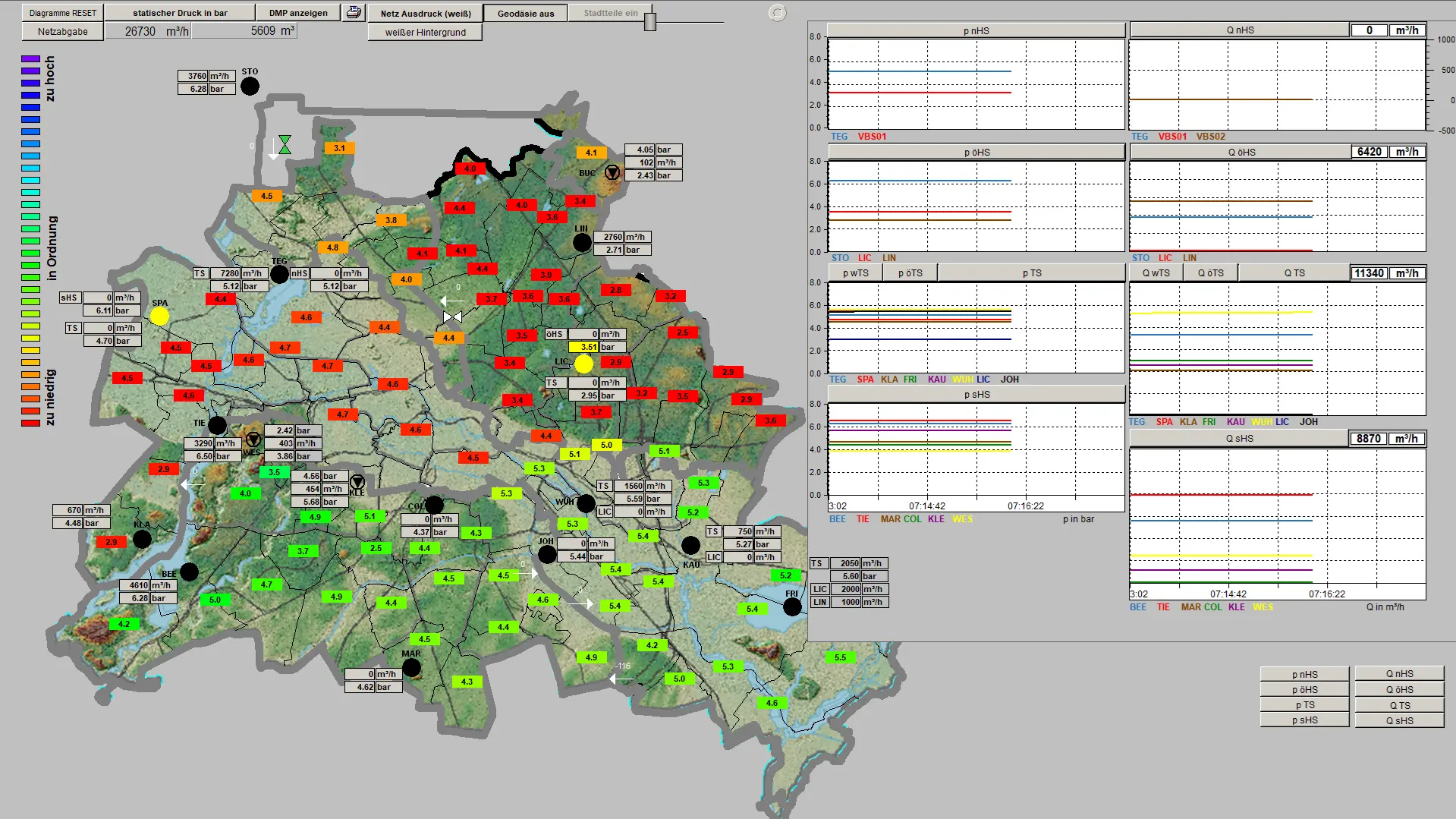Click the left flow arrow above bowtie valve

453,301
